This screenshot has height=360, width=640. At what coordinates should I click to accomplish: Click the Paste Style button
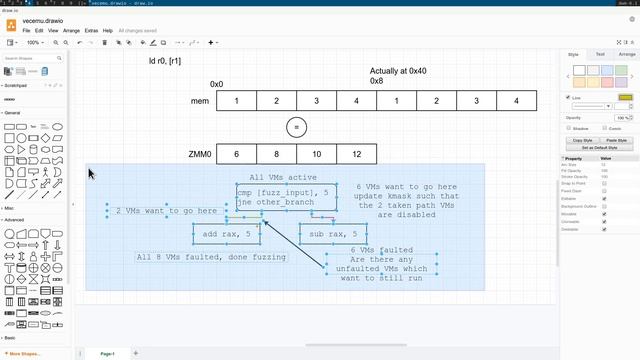click(616, 140)
